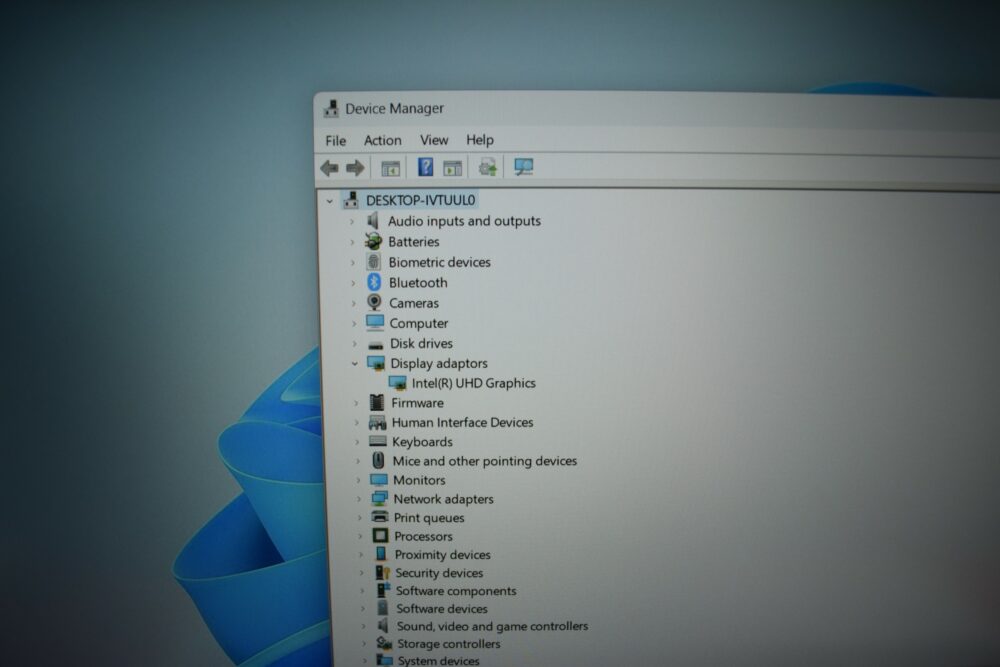
Task: Click the Processors icon
Action: (381, 536)
